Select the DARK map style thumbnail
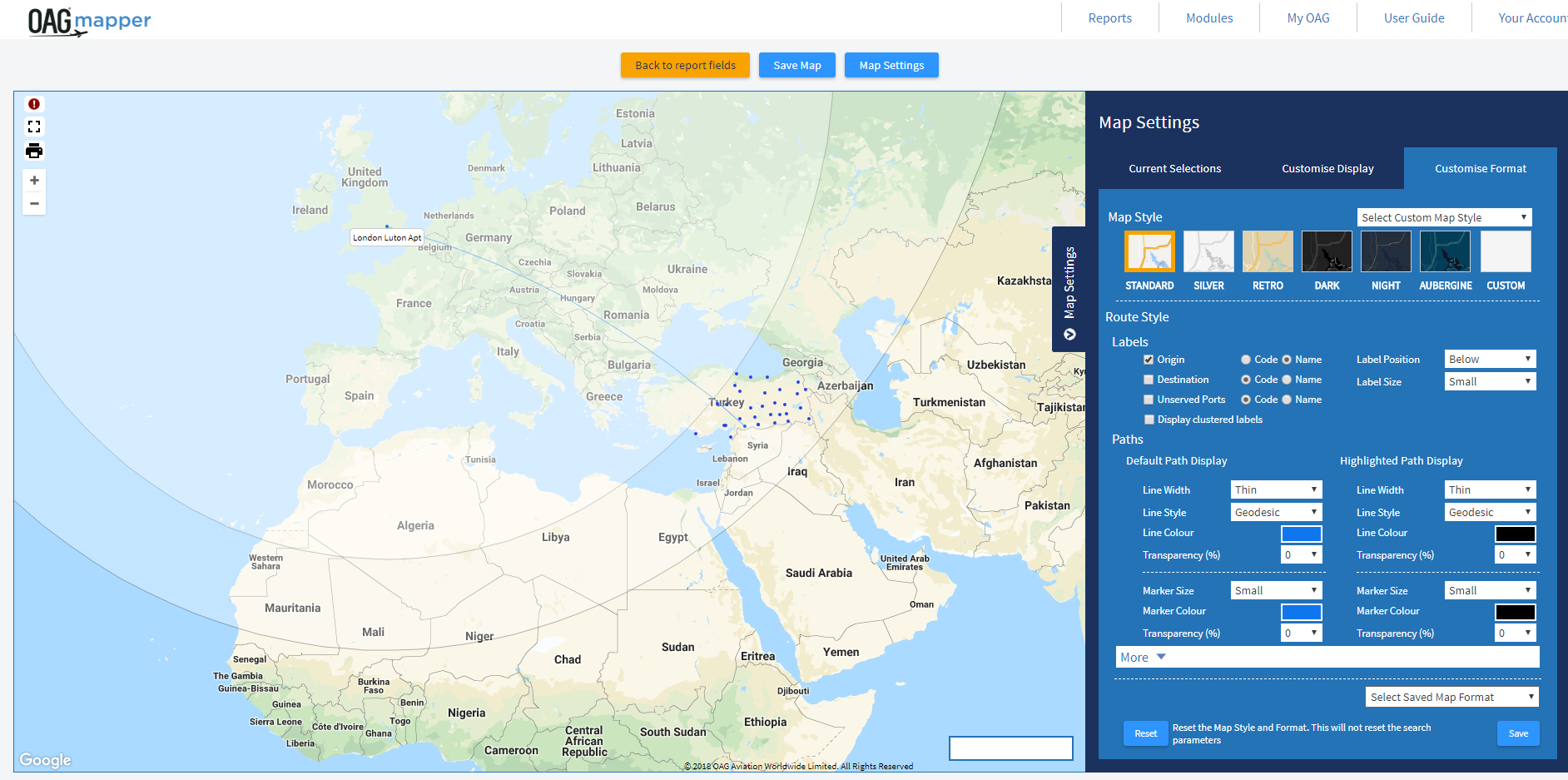This screenshot has width=1568, height=780. click(1327, 251)
